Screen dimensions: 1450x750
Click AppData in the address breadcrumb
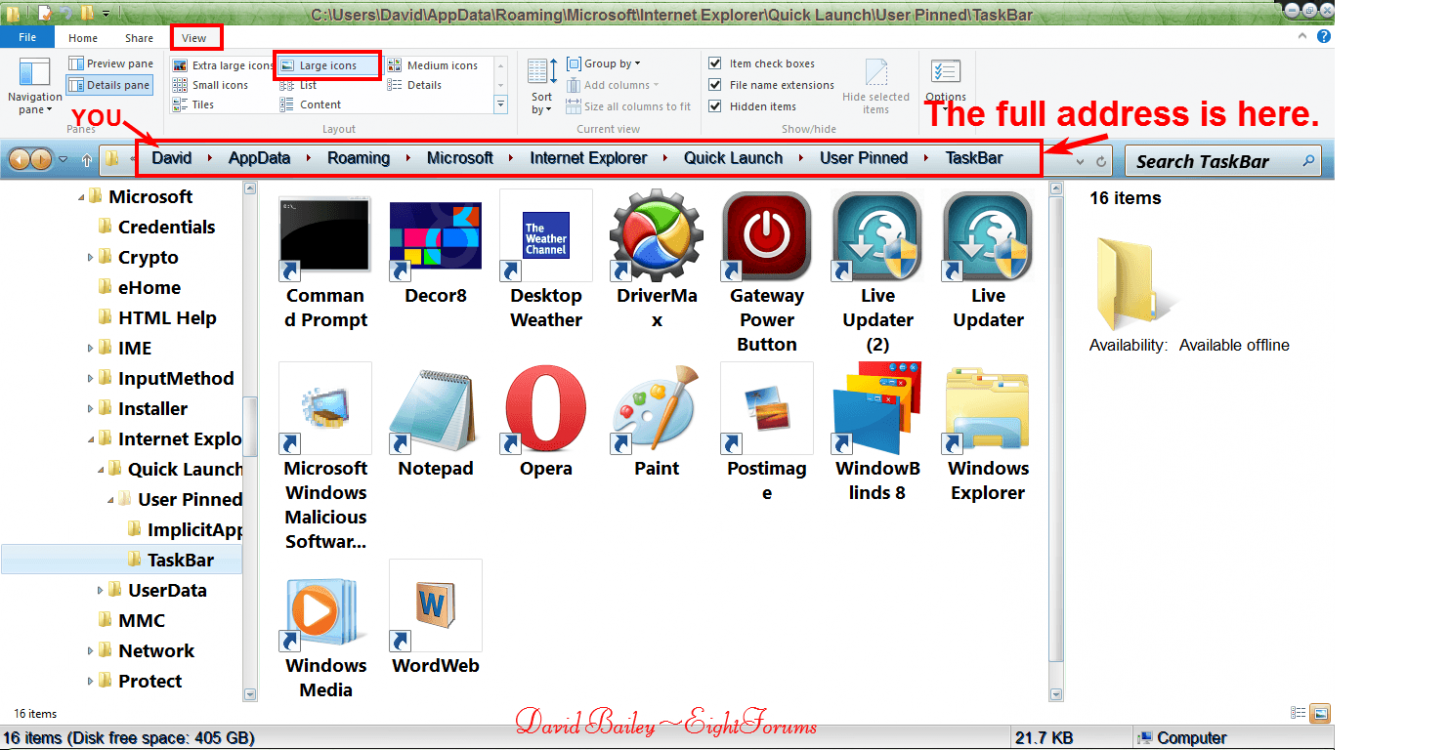[x=259, y=158]
